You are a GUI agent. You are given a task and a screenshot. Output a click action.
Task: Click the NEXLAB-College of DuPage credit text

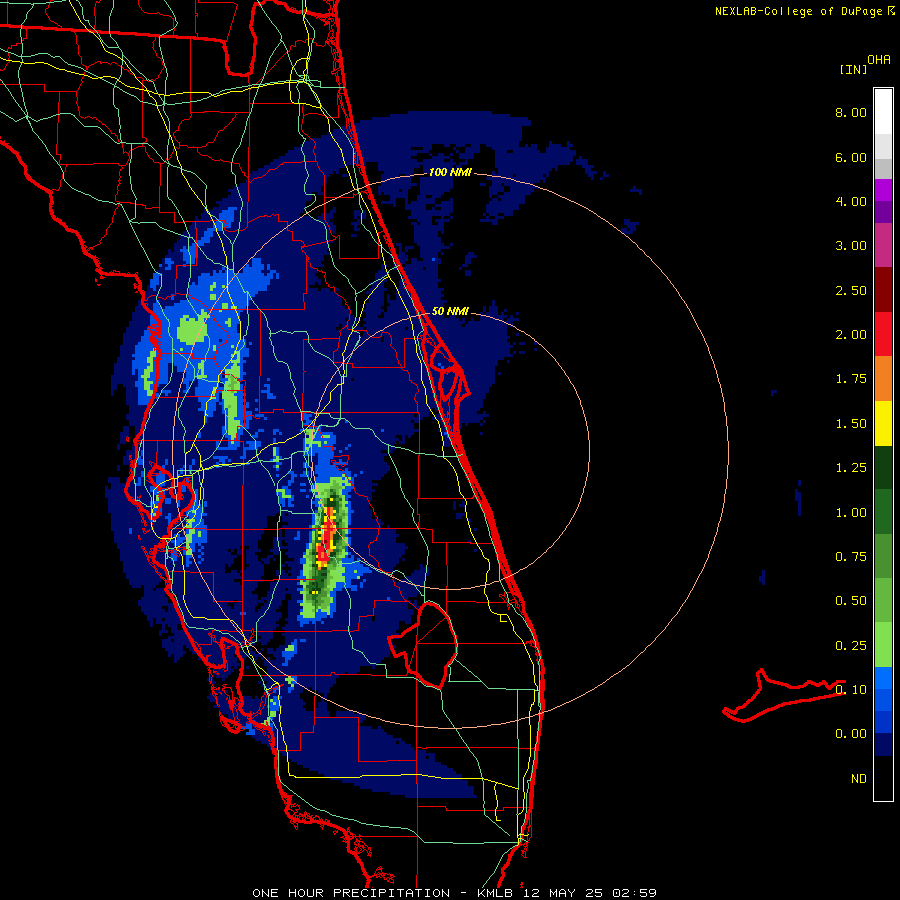tap(798, 11)
